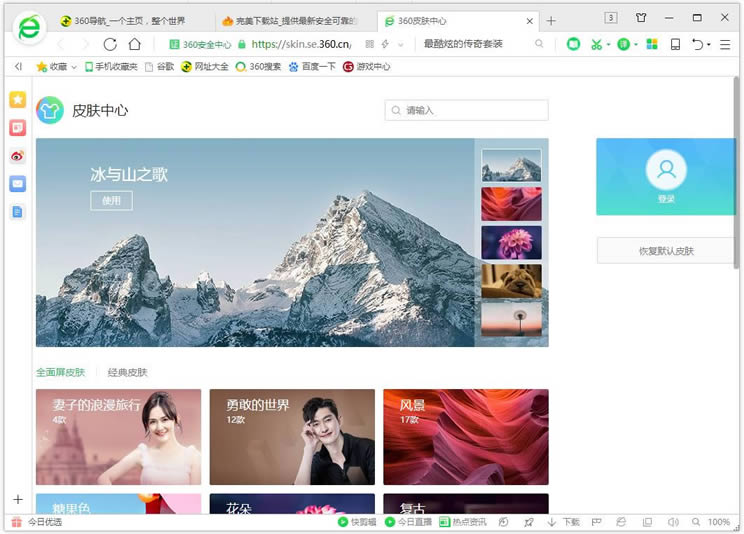Click the page vertical scrollbar
Screen dimensions: 744x534
pyautogui.click(x=736, y=173)
